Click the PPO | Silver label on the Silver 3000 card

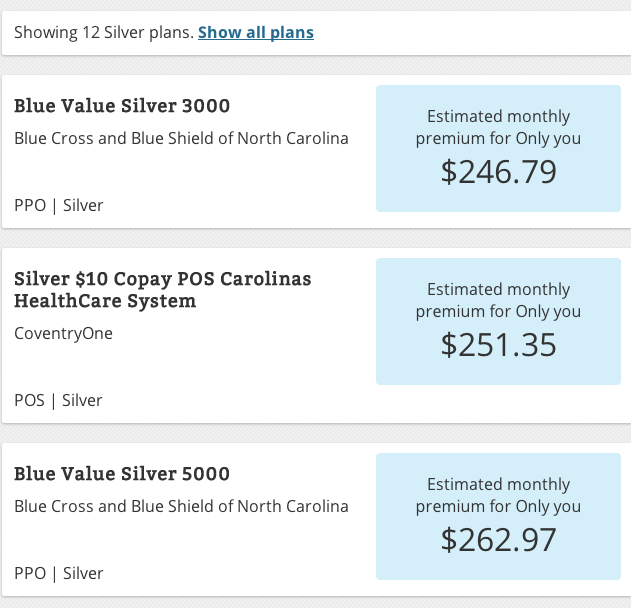[x=58, y=205]
